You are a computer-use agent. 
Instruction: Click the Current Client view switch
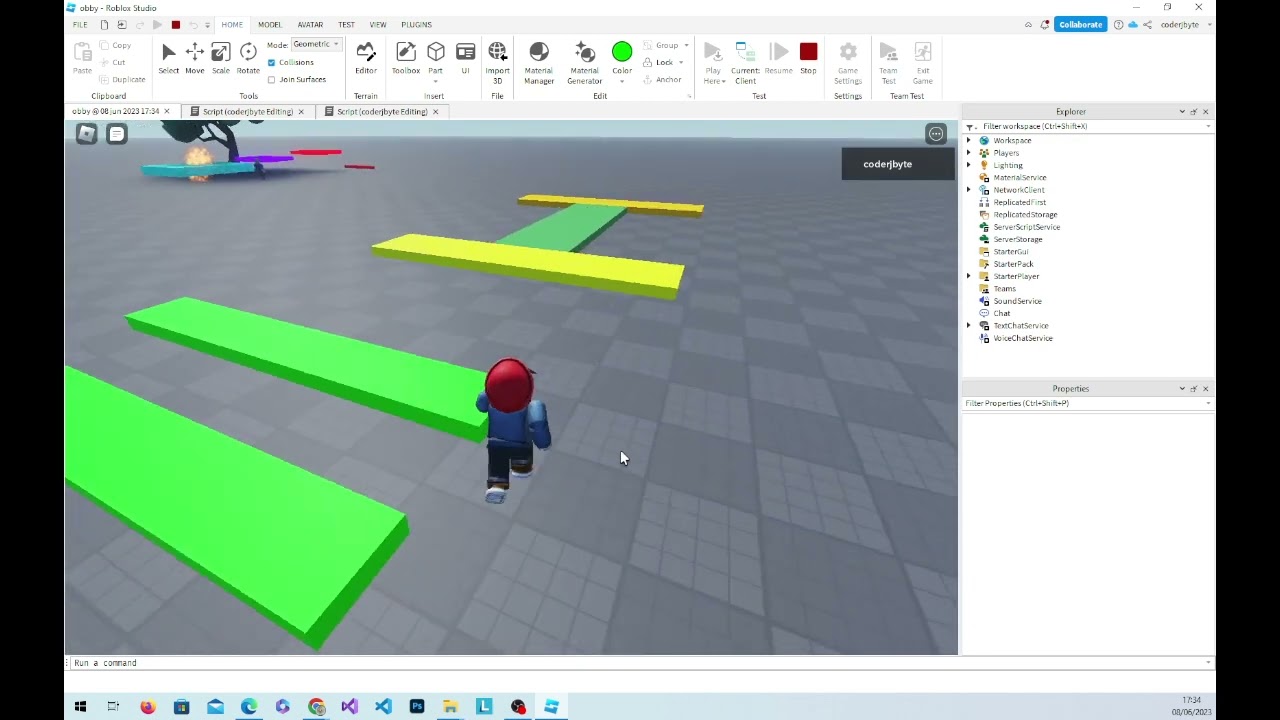point(745,62)
